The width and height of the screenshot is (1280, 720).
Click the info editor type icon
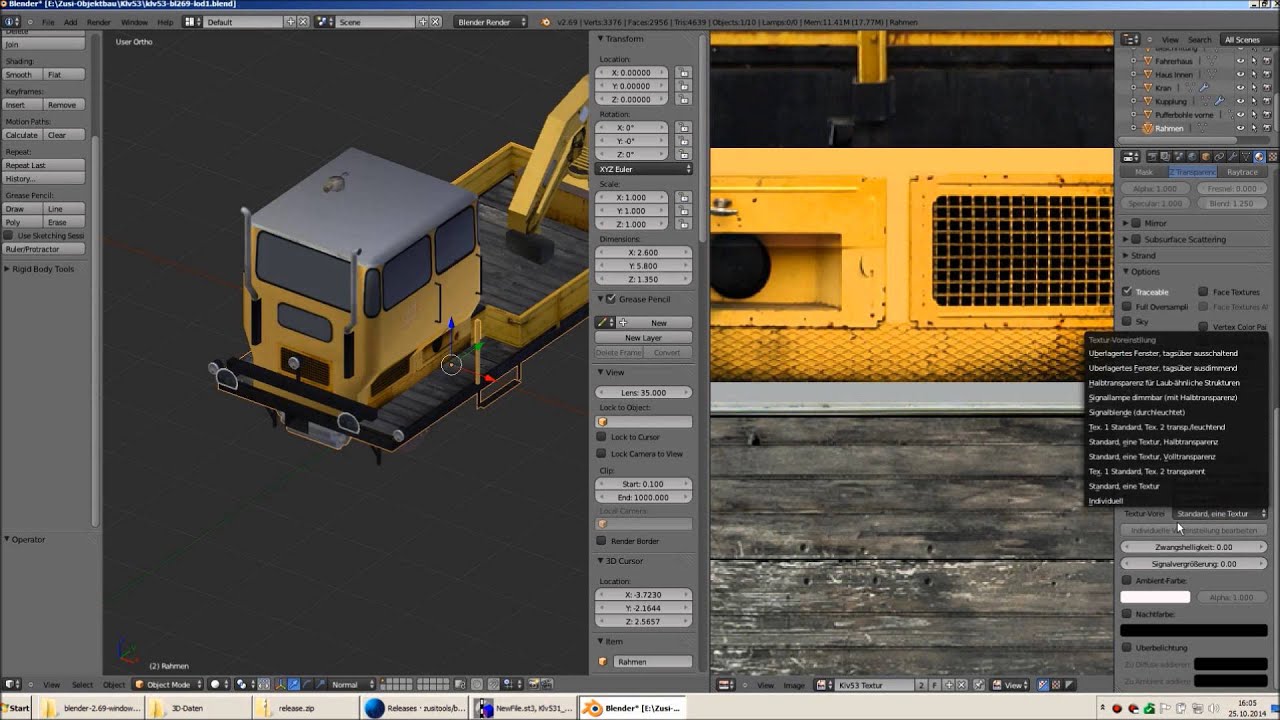tap(11, 21)
